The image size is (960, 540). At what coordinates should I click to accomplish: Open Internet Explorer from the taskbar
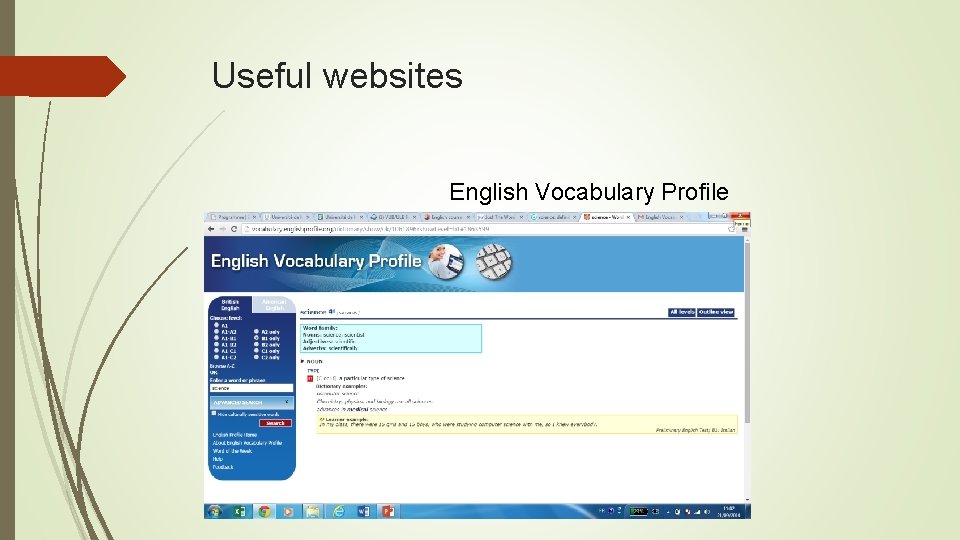(x=338, y=511)
